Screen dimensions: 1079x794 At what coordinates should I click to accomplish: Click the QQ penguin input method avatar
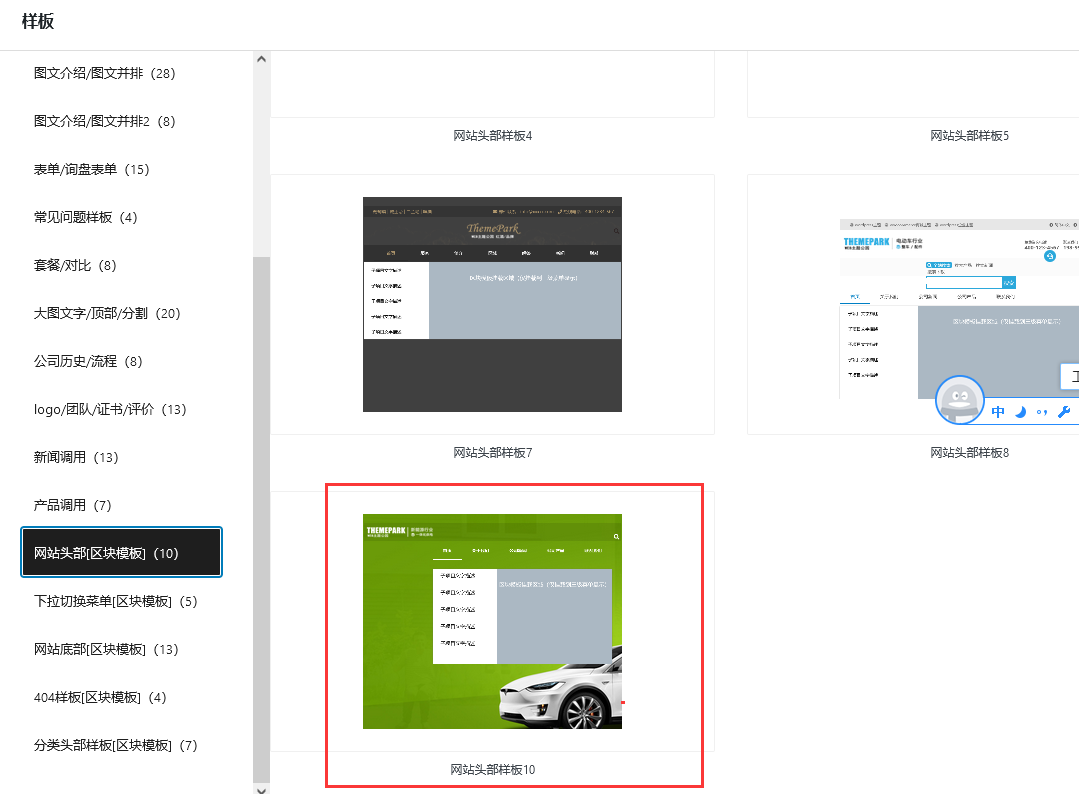(x=960, y=402)
